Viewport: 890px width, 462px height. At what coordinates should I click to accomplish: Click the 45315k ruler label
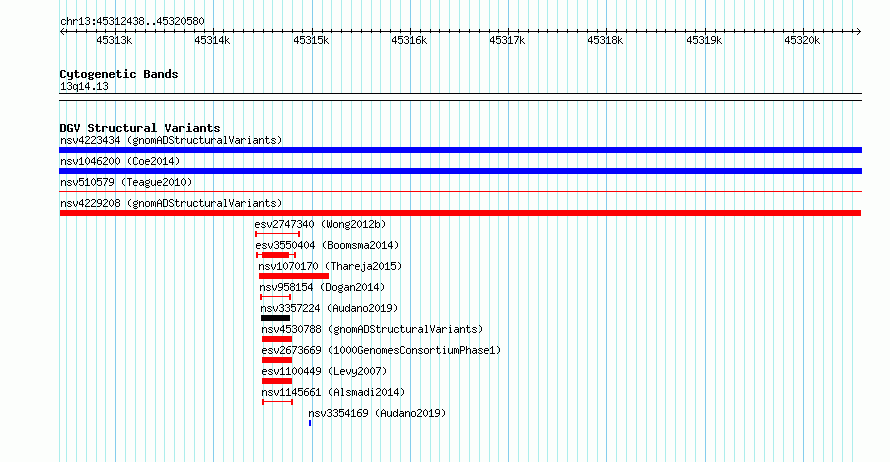pyautogui.click(x=311, y=40)
